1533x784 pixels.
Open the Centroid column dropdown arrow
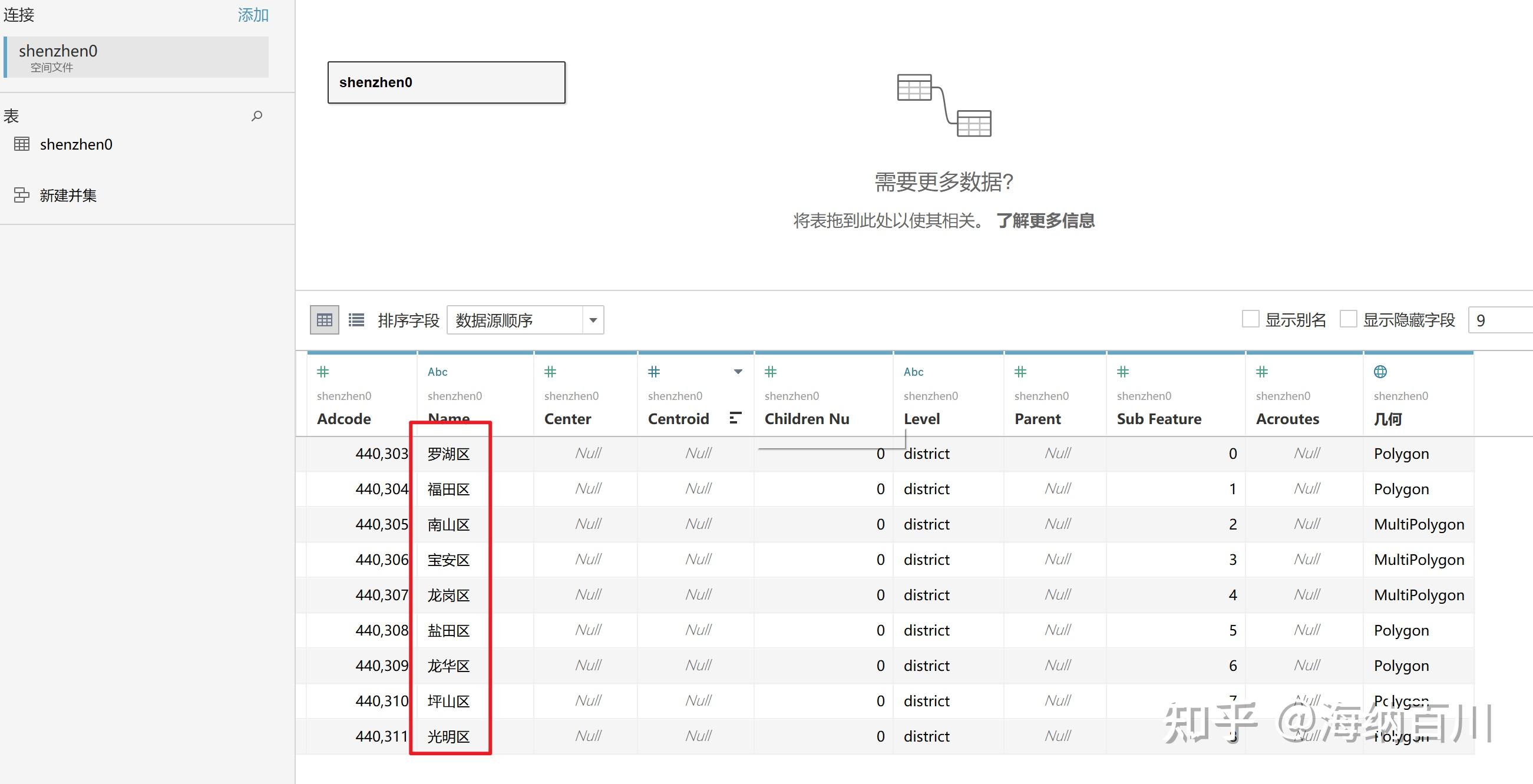click(x=738, y=372)
